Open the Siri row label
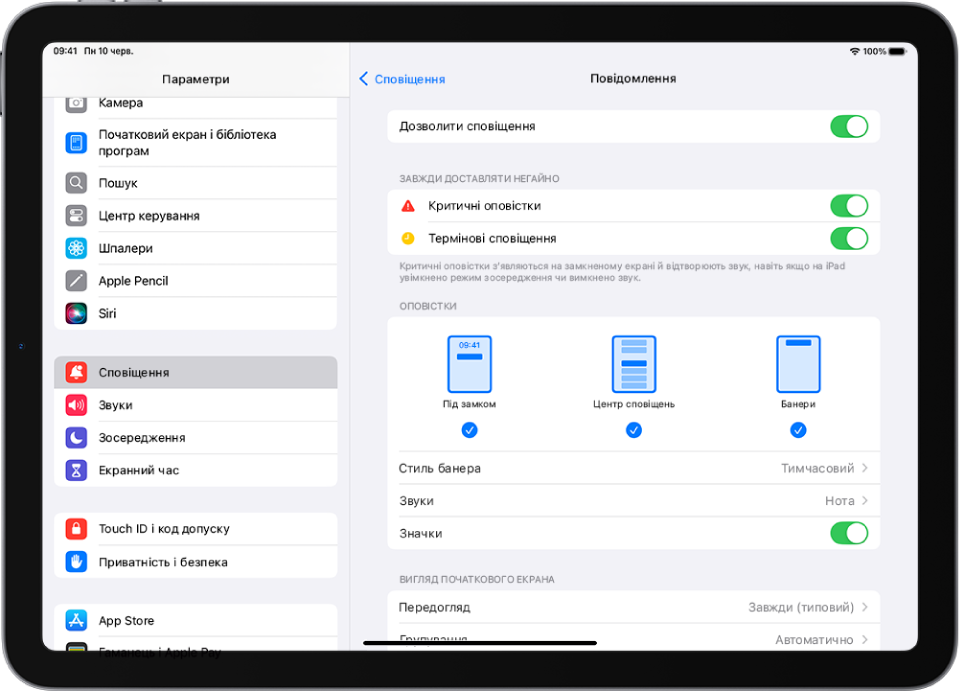Screen dimensions: 960x692 [x=107, y=313]
